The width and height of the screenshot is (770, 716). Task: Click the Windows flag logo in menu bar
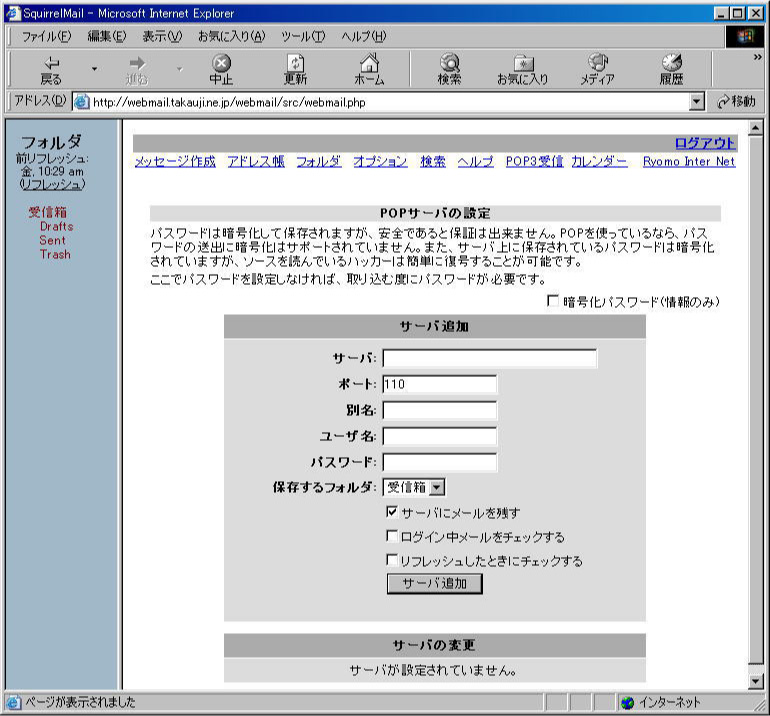(744, 36)
